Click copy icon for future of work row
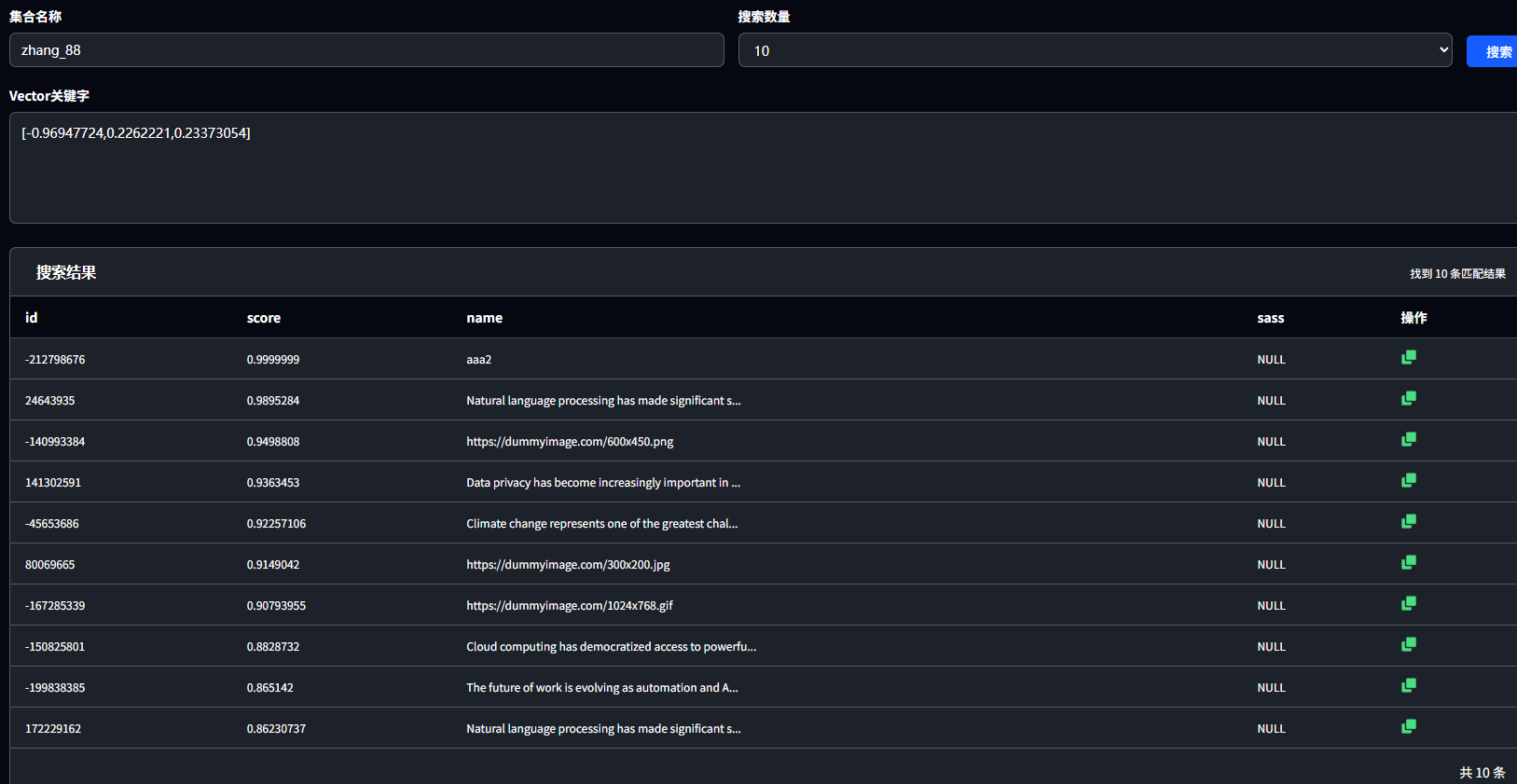The height and width of the screenshot is (784, 1517). pos(1408,686)
